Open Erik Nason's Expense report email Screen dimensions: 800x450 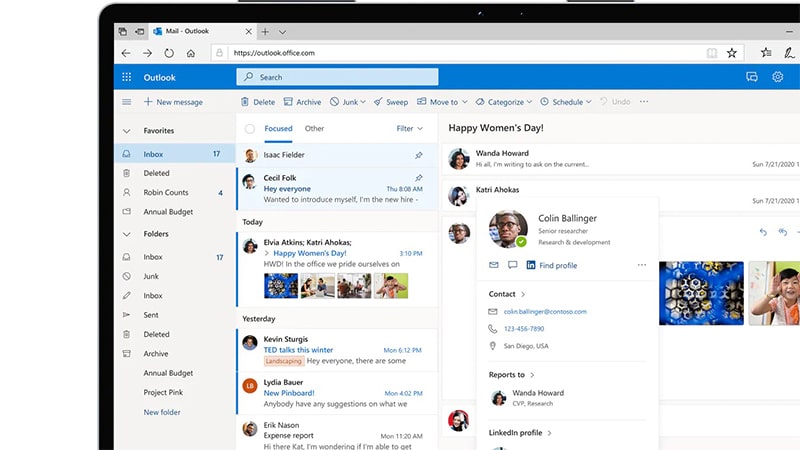(337, 435)
